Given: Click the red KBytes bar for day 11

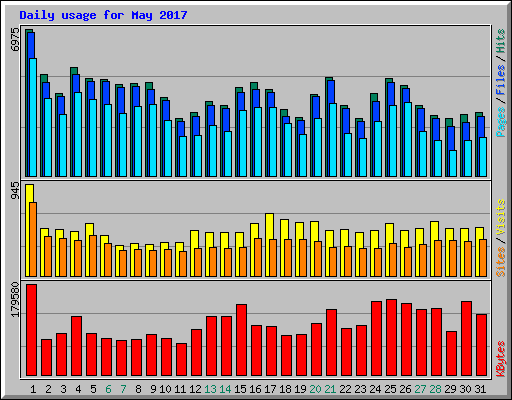Looking at the screenshot, I should pyautogui.click(x=181, y=360).
